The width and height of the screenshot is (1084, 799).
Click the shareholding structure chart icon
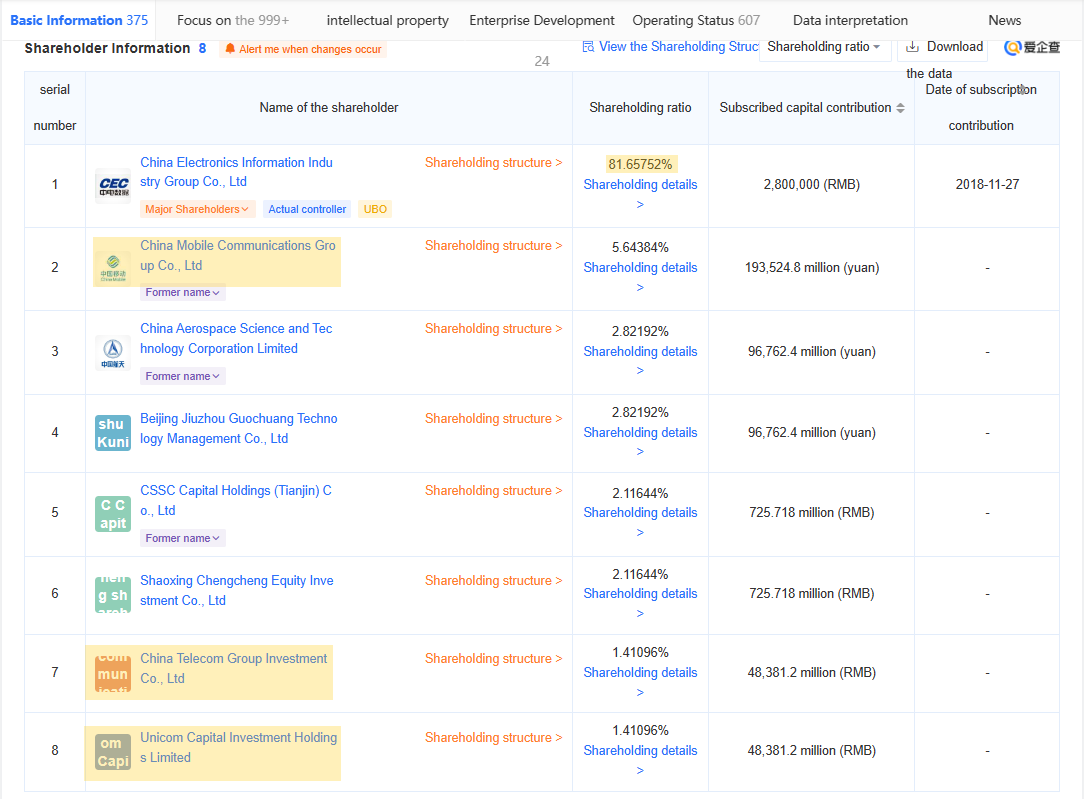coord(588,46)
